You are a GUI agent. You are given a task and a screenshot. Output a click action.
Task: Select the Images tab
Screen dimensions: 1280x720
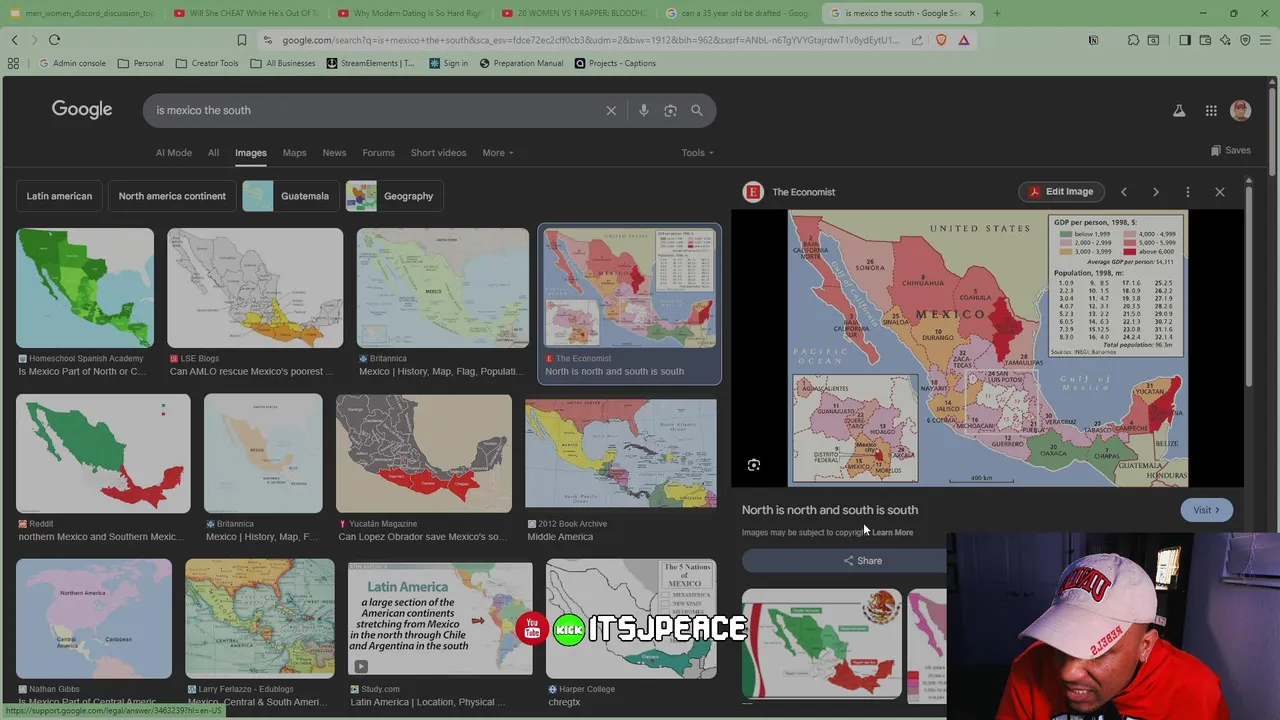[251, 153]
